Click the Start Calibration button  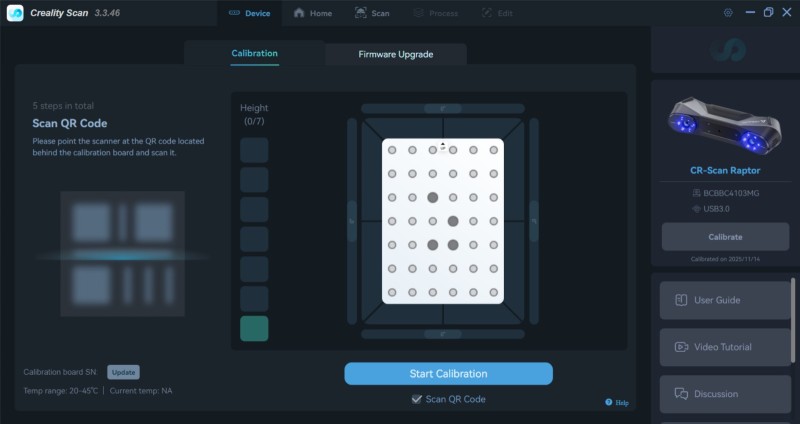[448, 373]
